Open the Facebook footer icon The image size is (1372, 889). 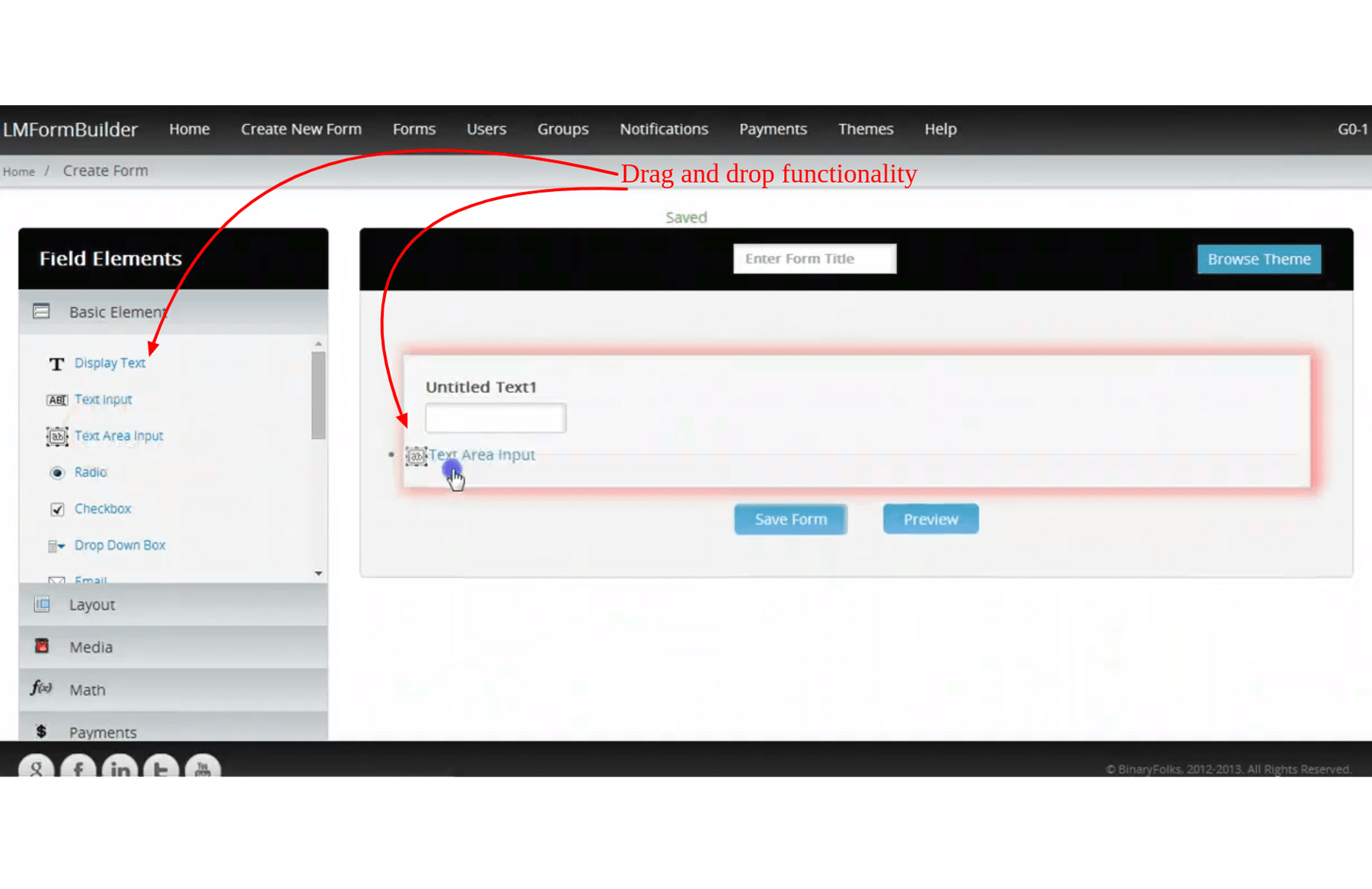pyautogui.click(x=78, y=767)
